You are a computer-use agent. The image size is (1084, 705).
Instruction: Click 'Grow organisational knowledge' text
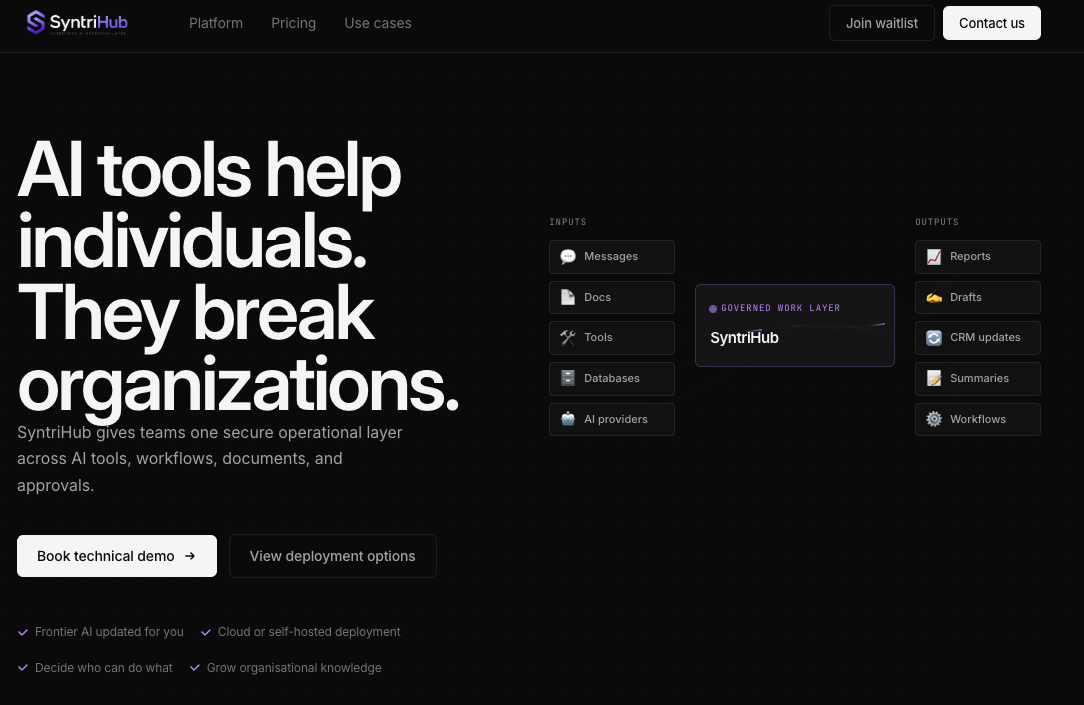[294, 668]
